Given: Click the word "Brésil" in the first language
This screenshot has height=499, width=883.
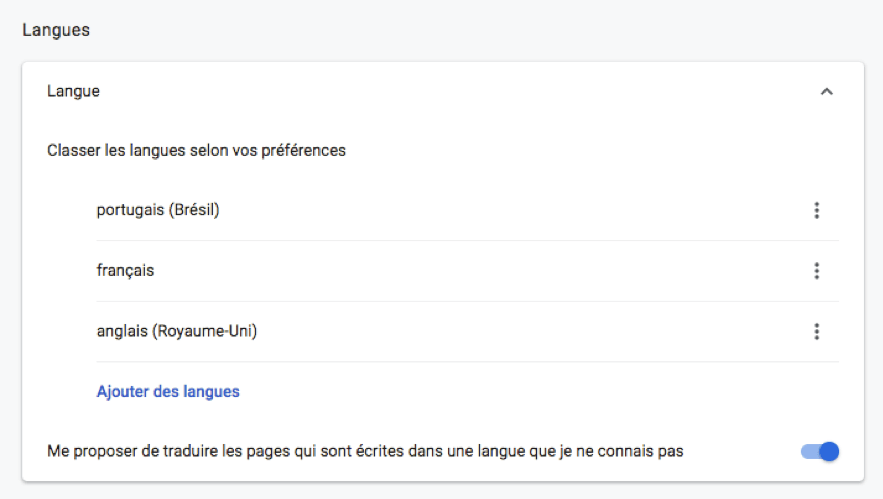Looking at the screenshot, I should point(193,210).
